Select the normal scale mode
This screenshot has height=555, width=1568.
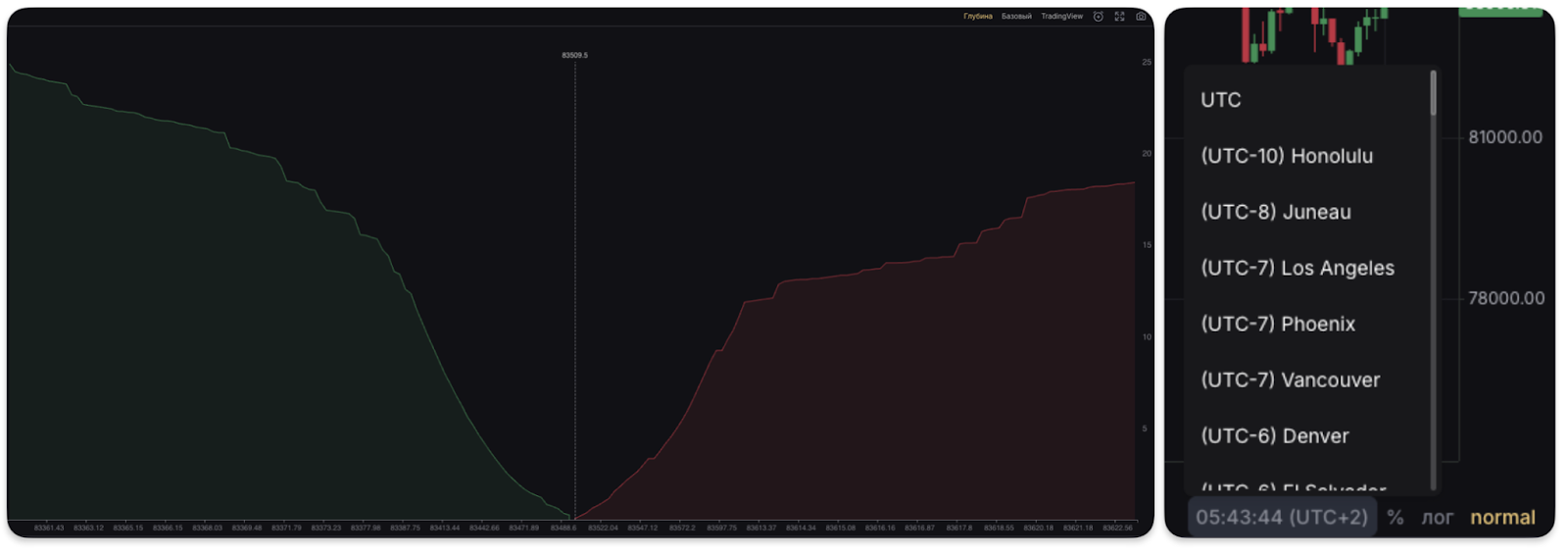pyautogui.click(x=1502, y=518)
